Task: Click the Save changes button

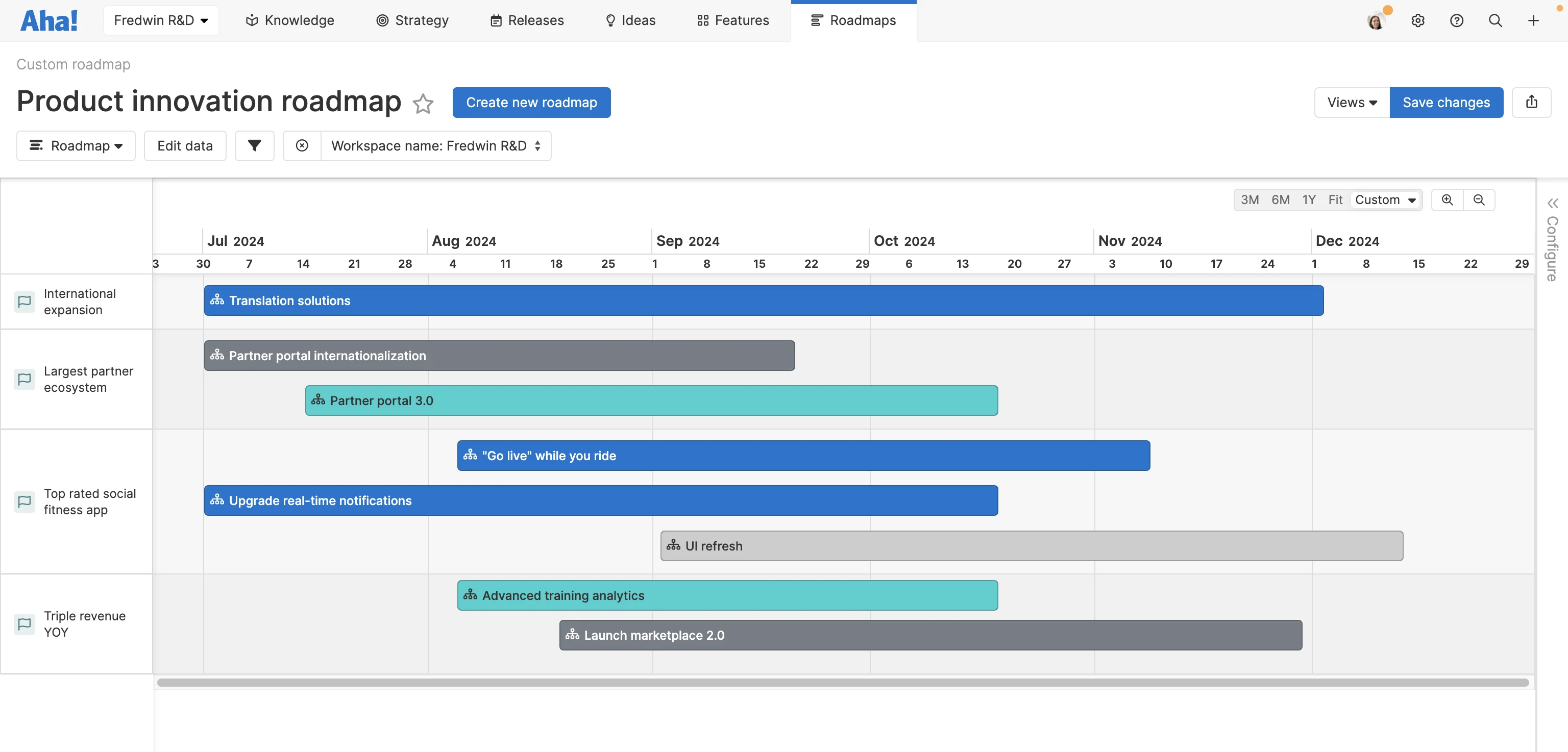Action: coord(1446,102)
